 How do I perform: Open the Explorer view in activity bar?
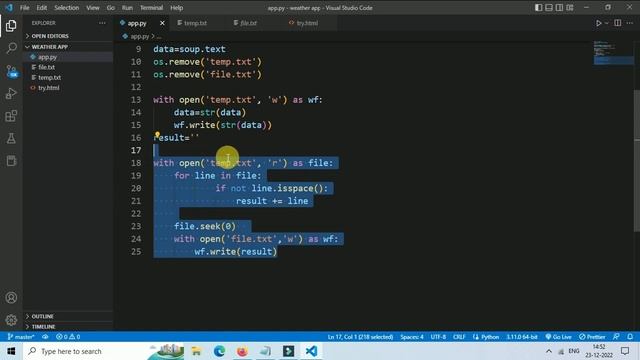(x=11, y=26)
